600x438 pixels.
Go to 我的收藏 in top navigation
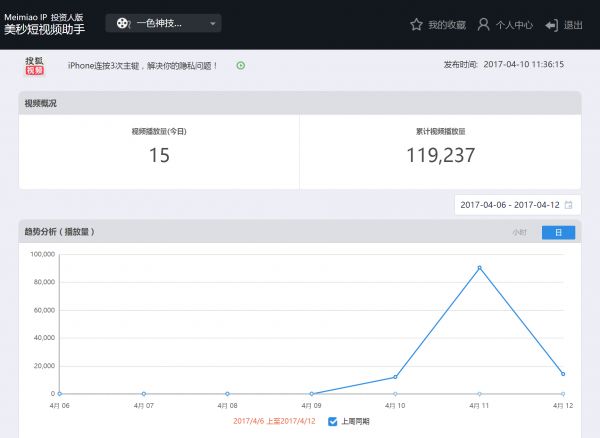pos(445,24)
